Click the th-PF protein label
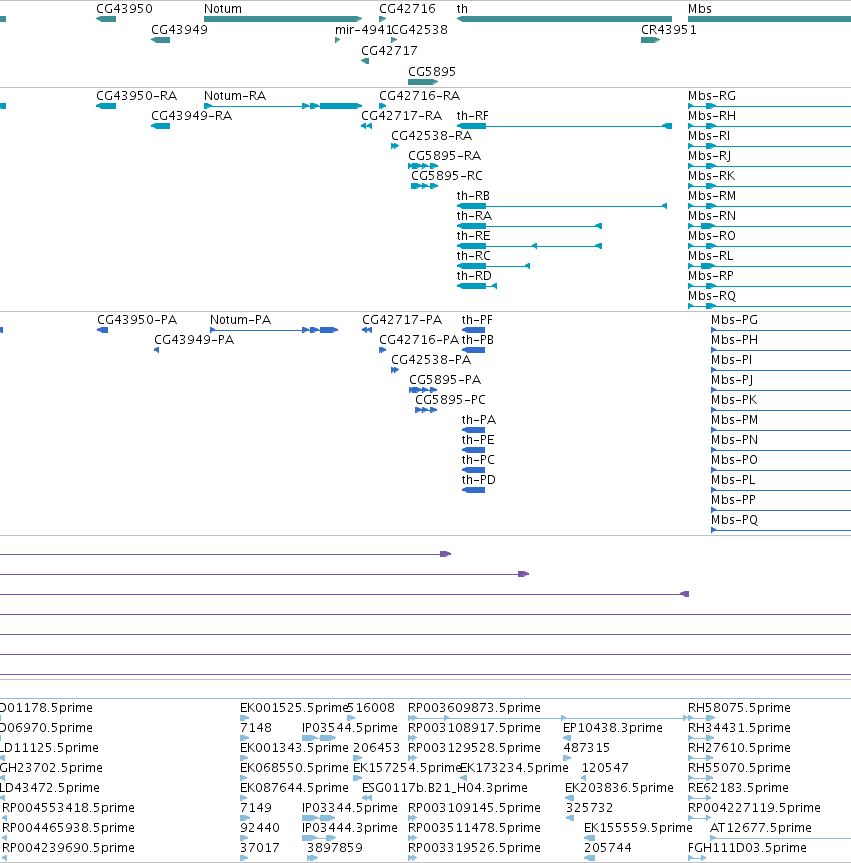 [477, 320]
